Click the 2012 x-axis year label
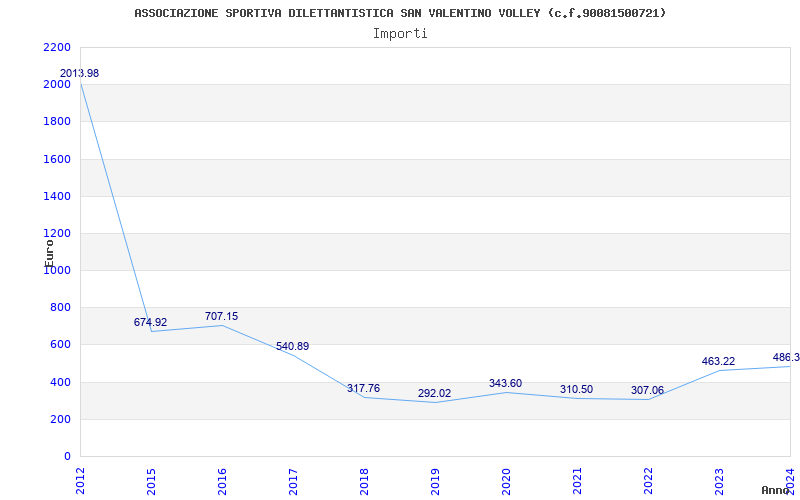 [x=80, y=481]
